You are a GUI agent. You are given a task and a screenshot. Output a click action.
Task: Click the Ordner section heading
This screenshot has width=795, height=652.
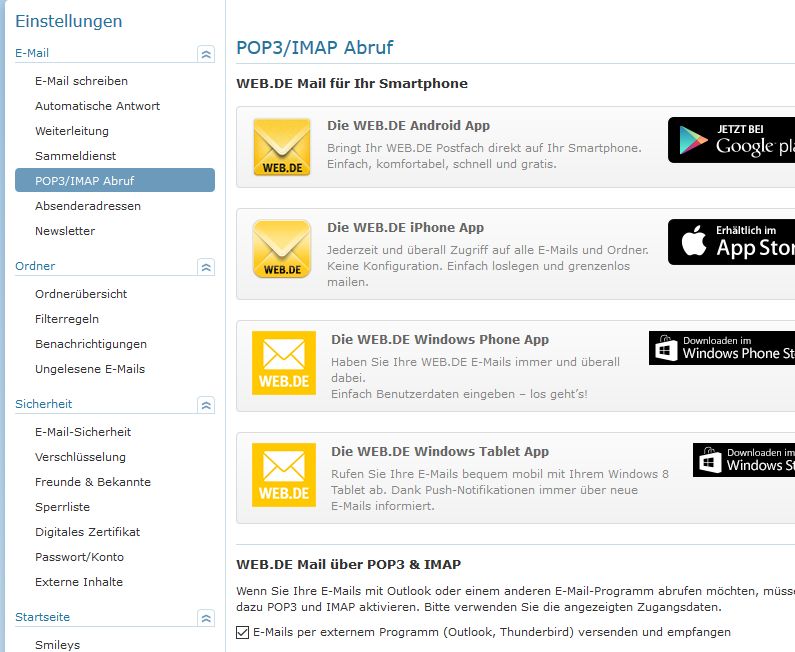(x=35, y=266)
